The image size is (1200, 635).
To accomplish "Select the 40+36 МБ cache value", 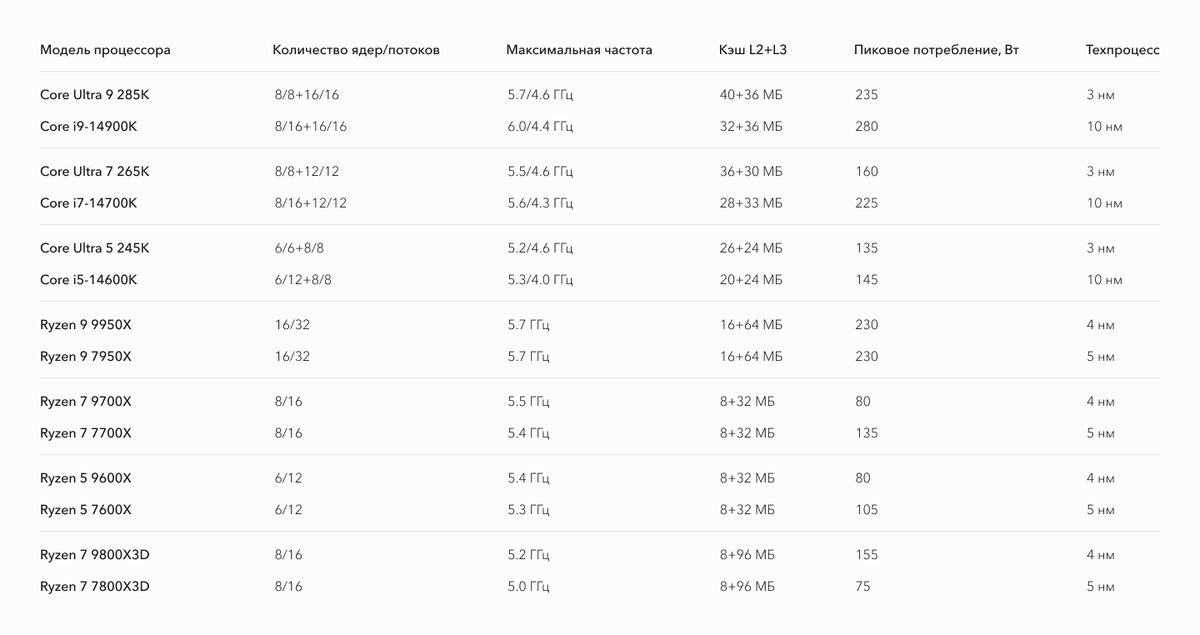I will (x=750, y=96).
